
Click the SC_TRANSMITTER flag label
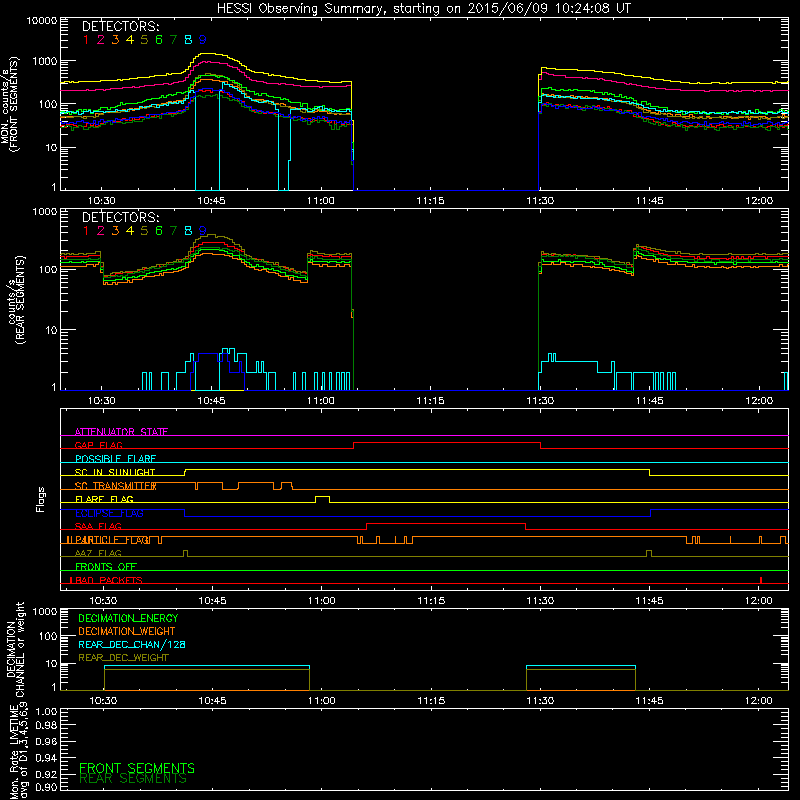click(x=116, y=486)
